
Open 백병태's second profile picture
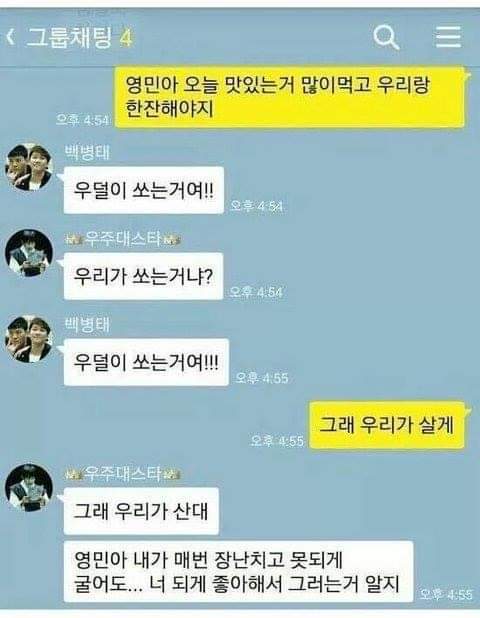click(x=29, y=339)
